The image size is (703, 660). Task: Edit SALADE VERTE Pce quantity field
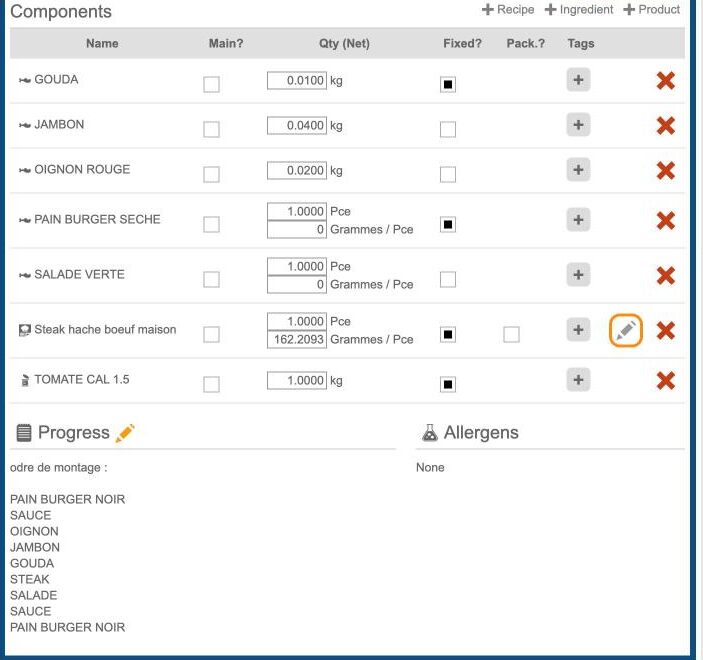[297, 266]
